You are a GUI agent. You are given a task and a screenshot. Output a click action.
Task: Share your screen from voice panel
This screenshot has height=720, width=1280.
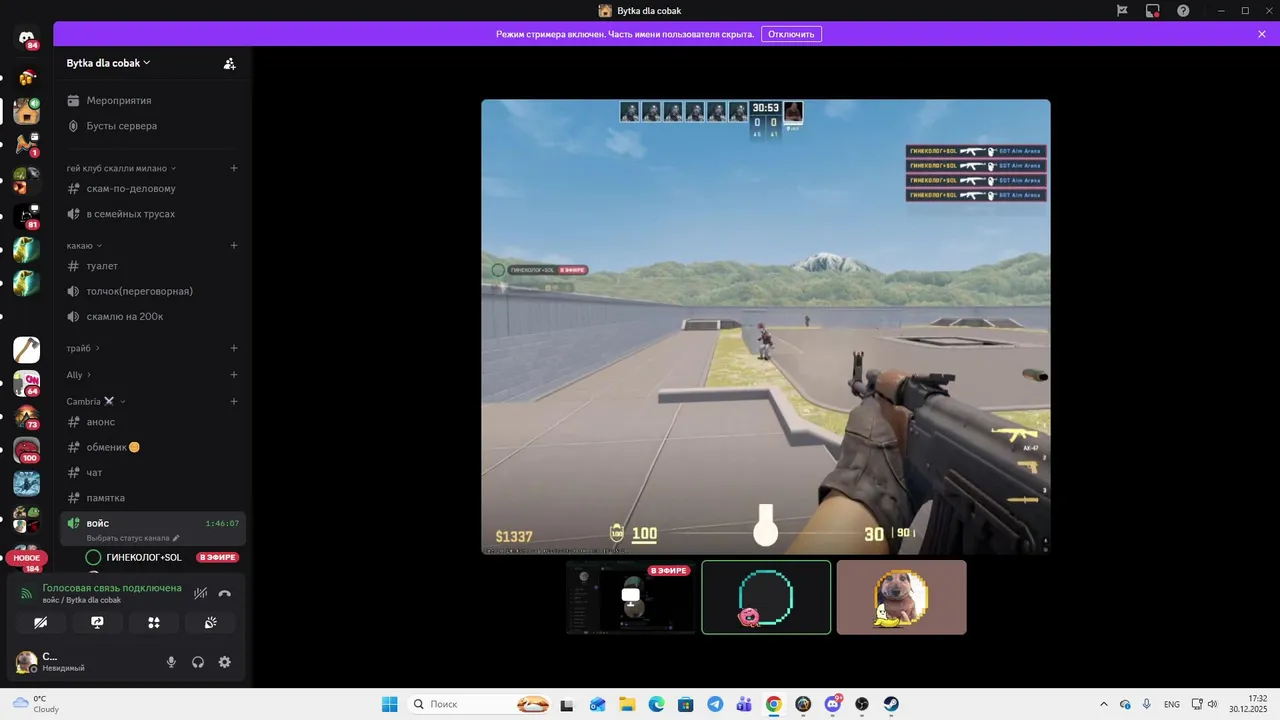coord(97,622)
